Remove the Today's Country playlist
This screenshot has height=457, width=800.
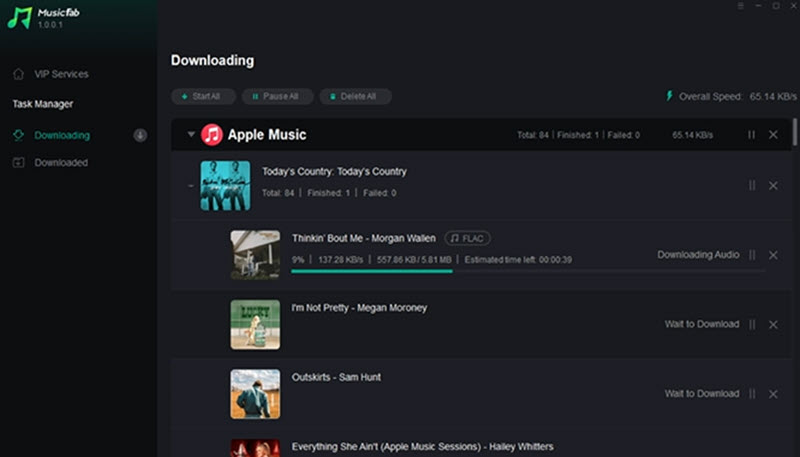pyautogui.click(x=773, y=186)
